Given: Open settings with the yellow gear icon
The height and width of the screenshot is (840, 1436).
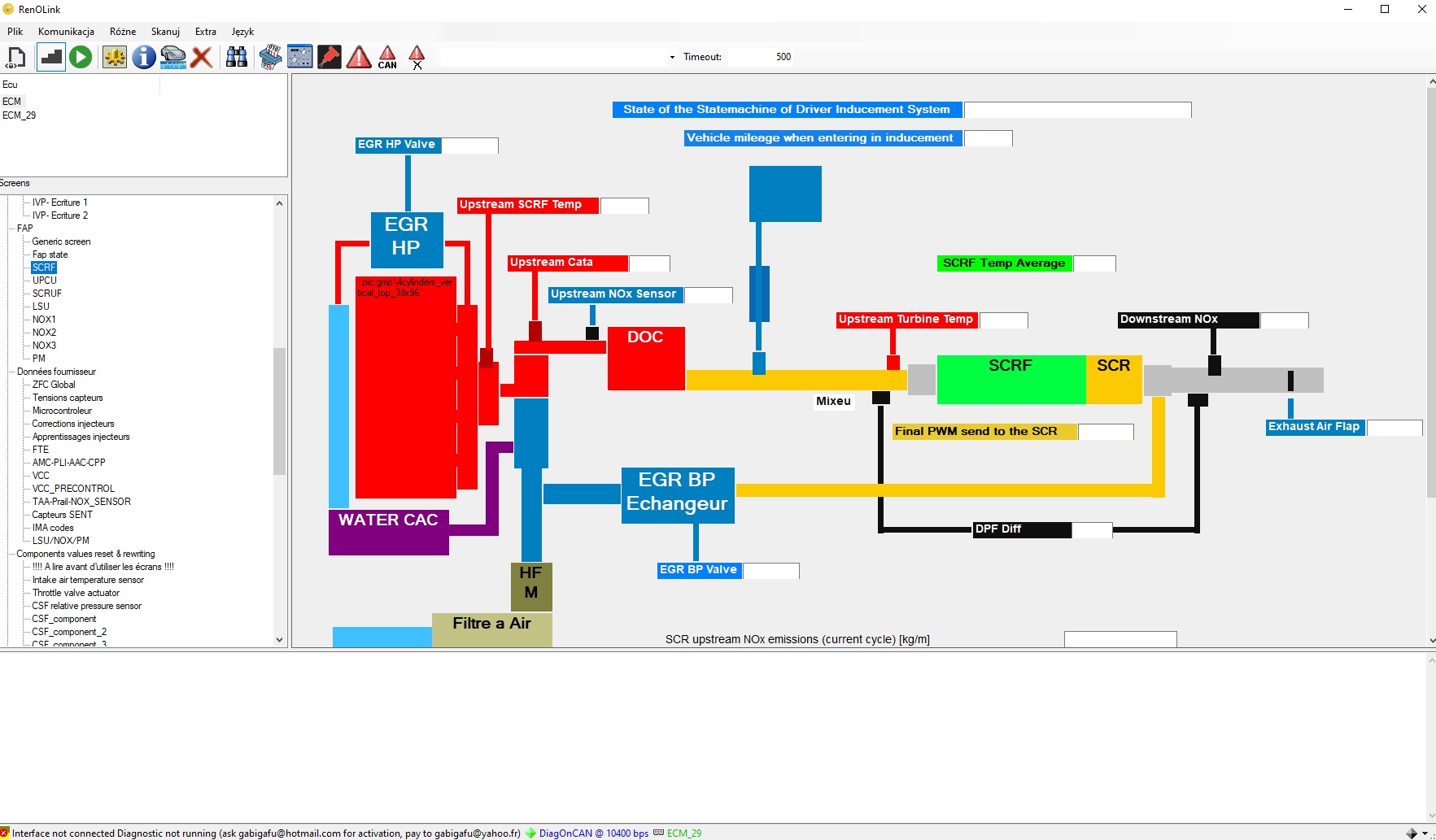Looking at the screenshot, I should pyautogui.click(x=115, y=58).
